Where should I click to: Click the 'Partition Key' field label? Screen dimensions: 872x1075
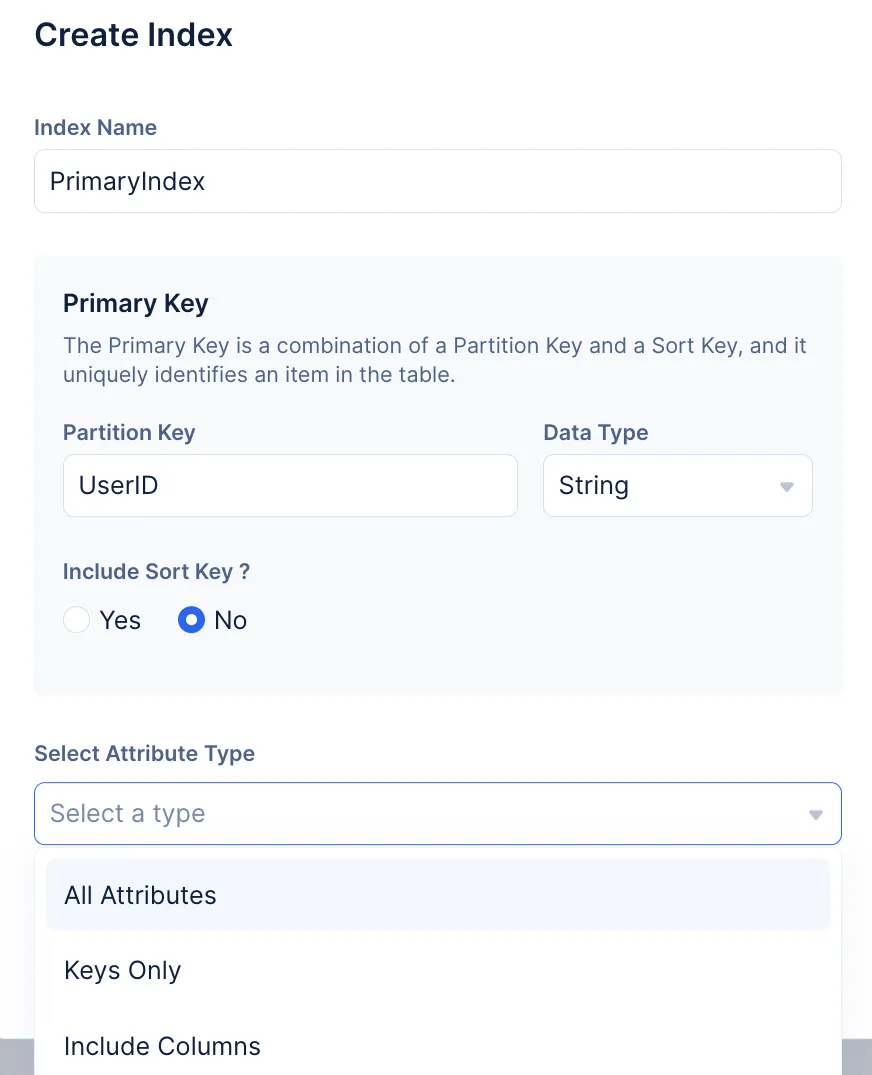point(129,433)
